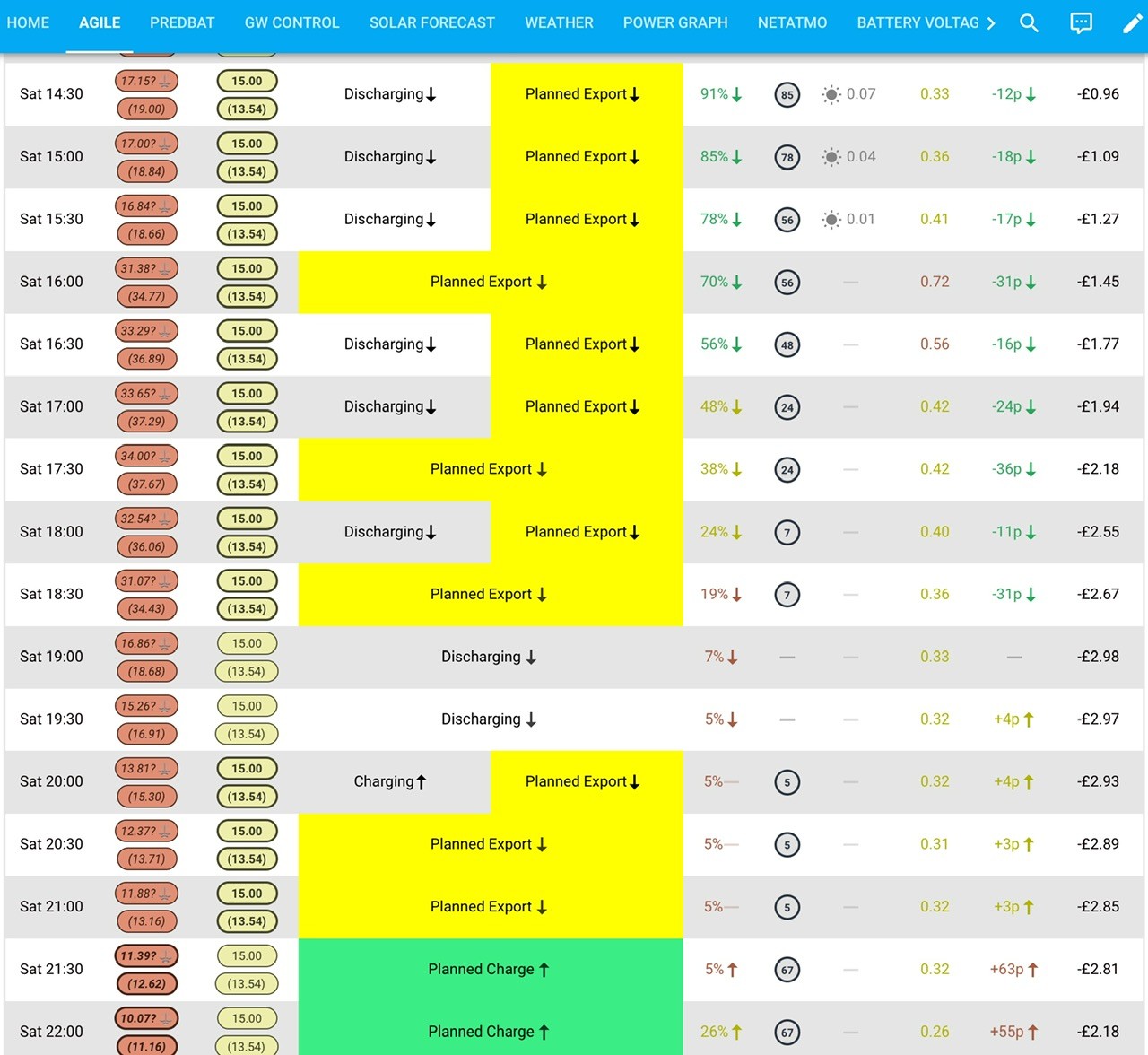Click the sun icon in Sat 15:30 row
This screenshot has width=1148, height=1055.
point(831,219)
